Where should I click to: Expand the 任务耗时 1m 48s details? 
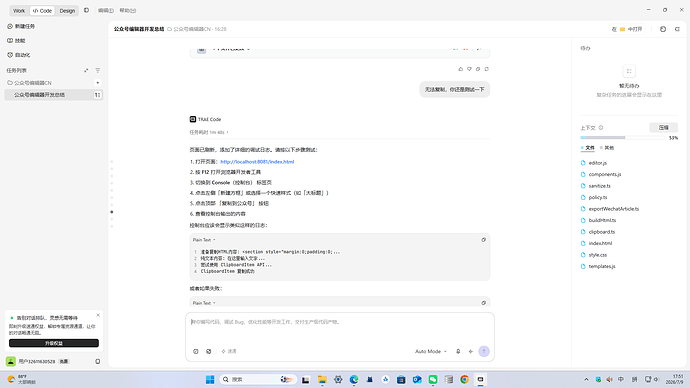209,132
